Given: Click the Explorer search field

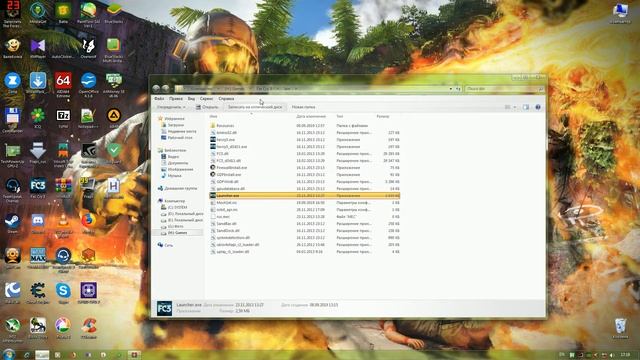Looking at the screenshot, I should coord(504,89).
